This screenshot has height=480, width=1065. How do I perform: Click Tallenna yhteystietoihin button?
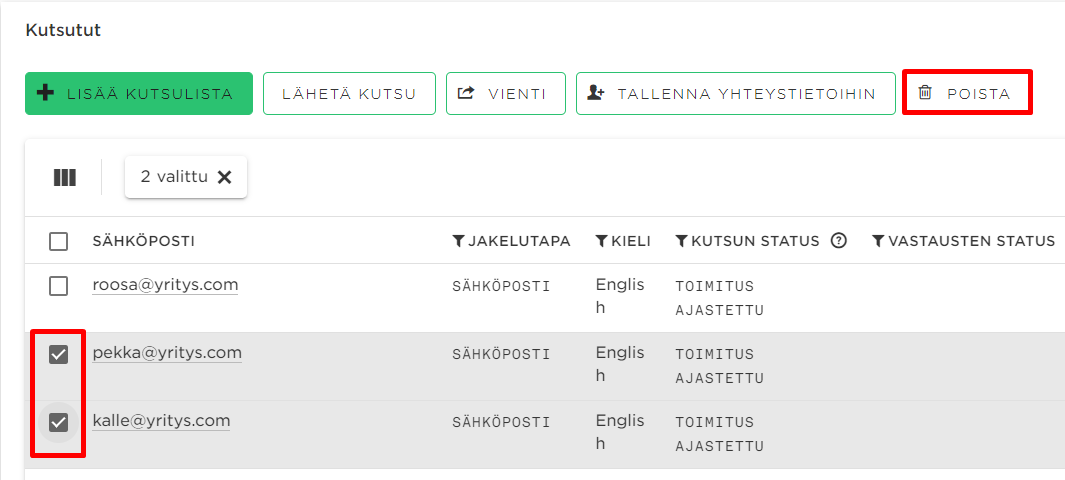click(735, 94)
